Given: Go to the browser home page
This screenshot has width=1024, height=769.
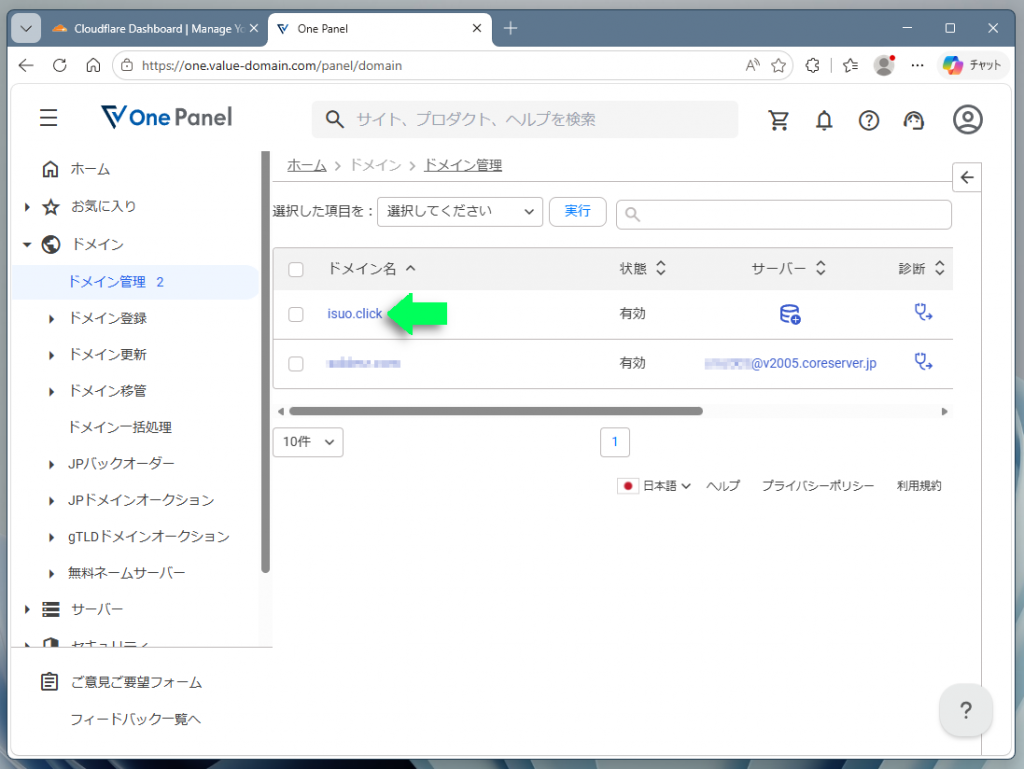Looking at the screenshot, I should click(93, 65).
